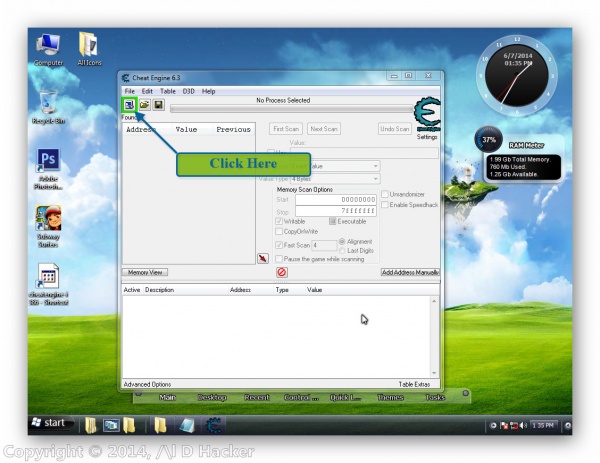This screenshot has height=463, width=600.
Task: Click the Undo Scan button
Action: tap(395, 129)
